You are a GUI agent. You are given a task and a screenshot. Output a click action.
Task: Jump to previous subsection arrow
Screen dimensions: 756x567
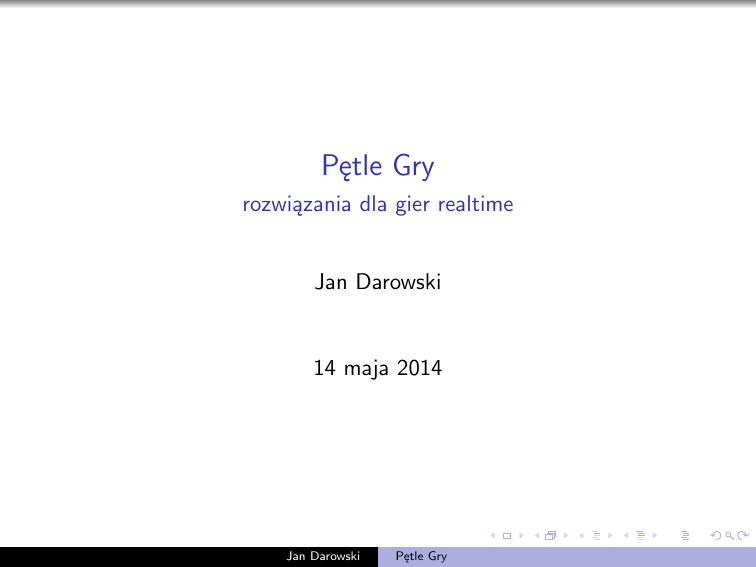pyautogui.click(x=582, y=537)
